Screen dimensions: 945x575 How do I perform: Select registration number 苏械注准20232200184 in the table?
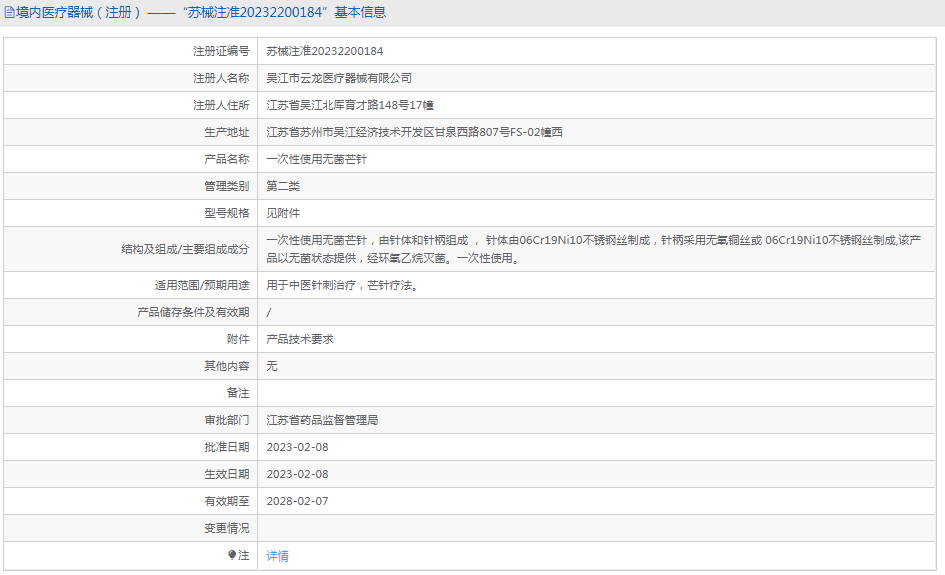(325, 51)
